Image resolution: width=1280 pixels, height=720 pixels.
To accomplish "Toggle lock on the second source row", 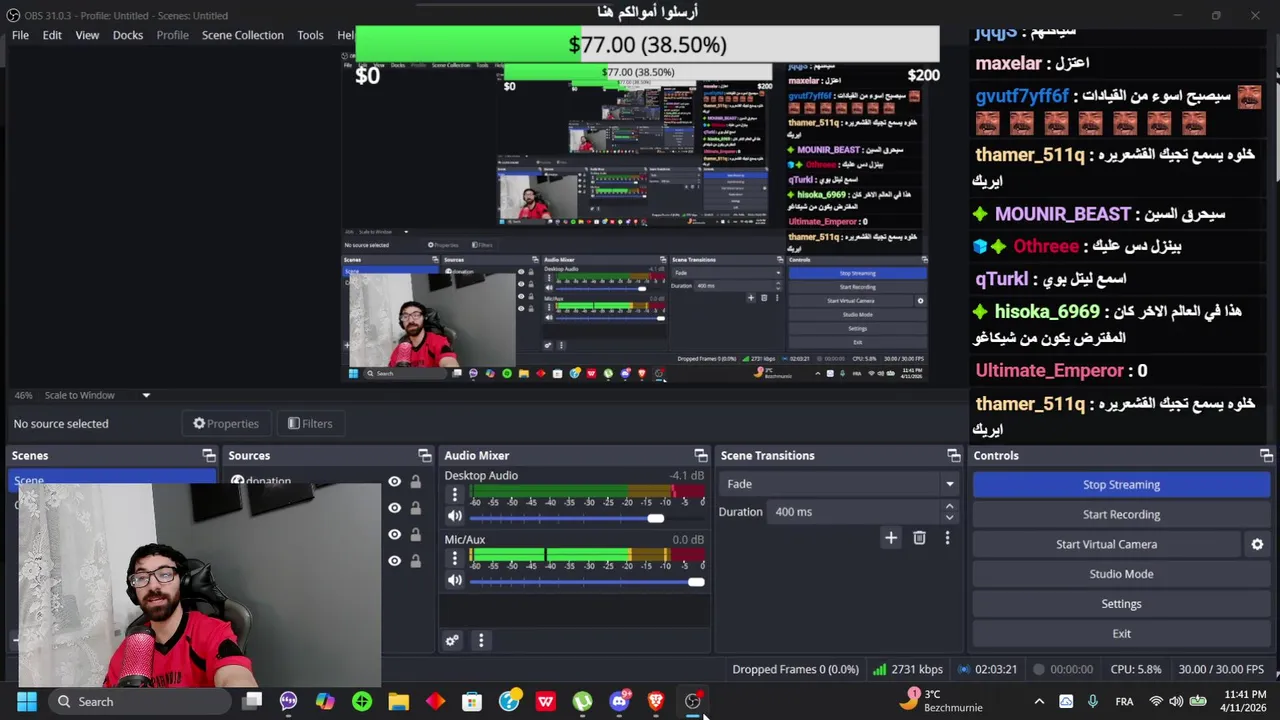I will (x=415, y=508).
